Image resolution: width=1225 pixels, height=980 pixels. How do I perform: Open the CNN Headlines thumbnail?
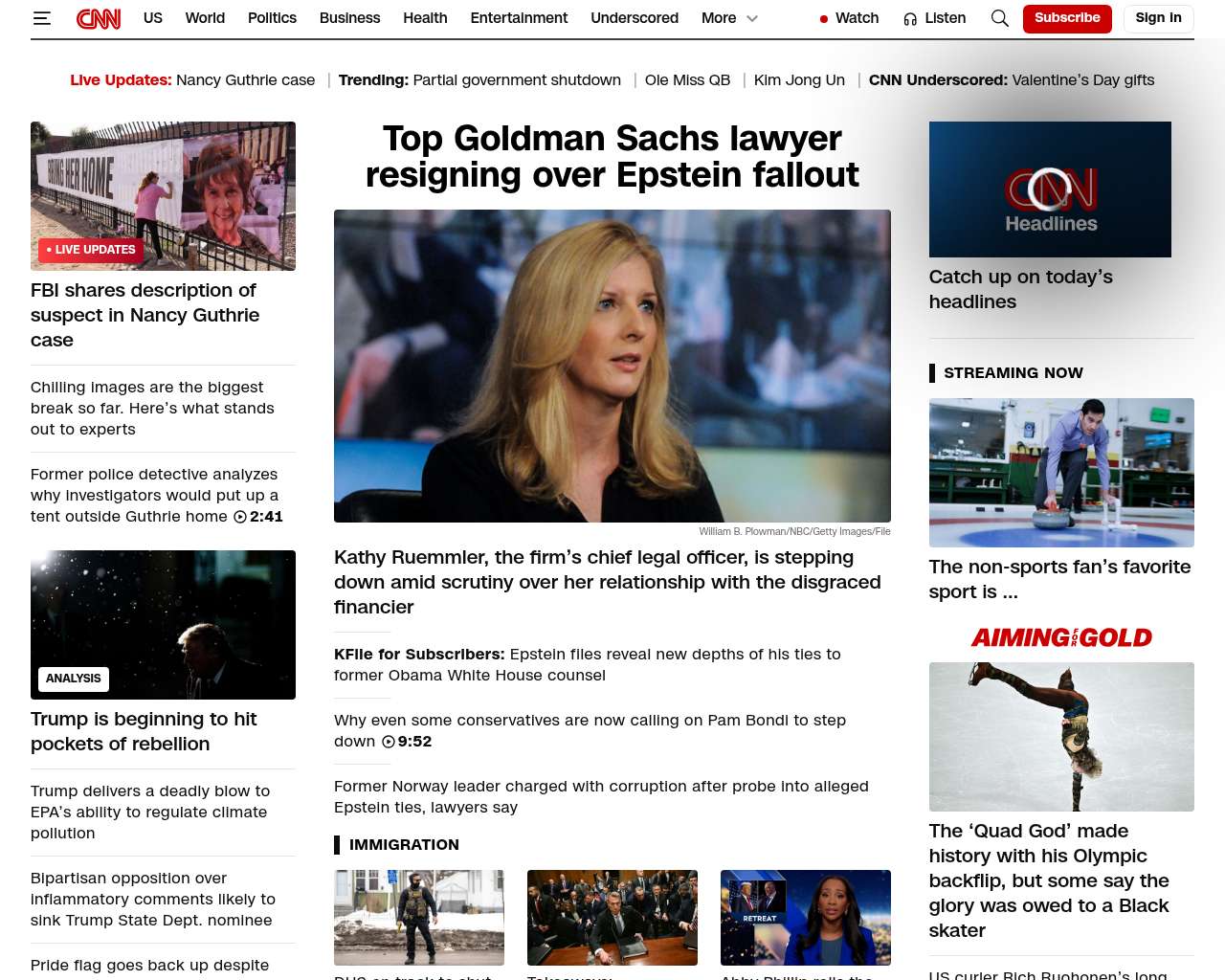1050,189
